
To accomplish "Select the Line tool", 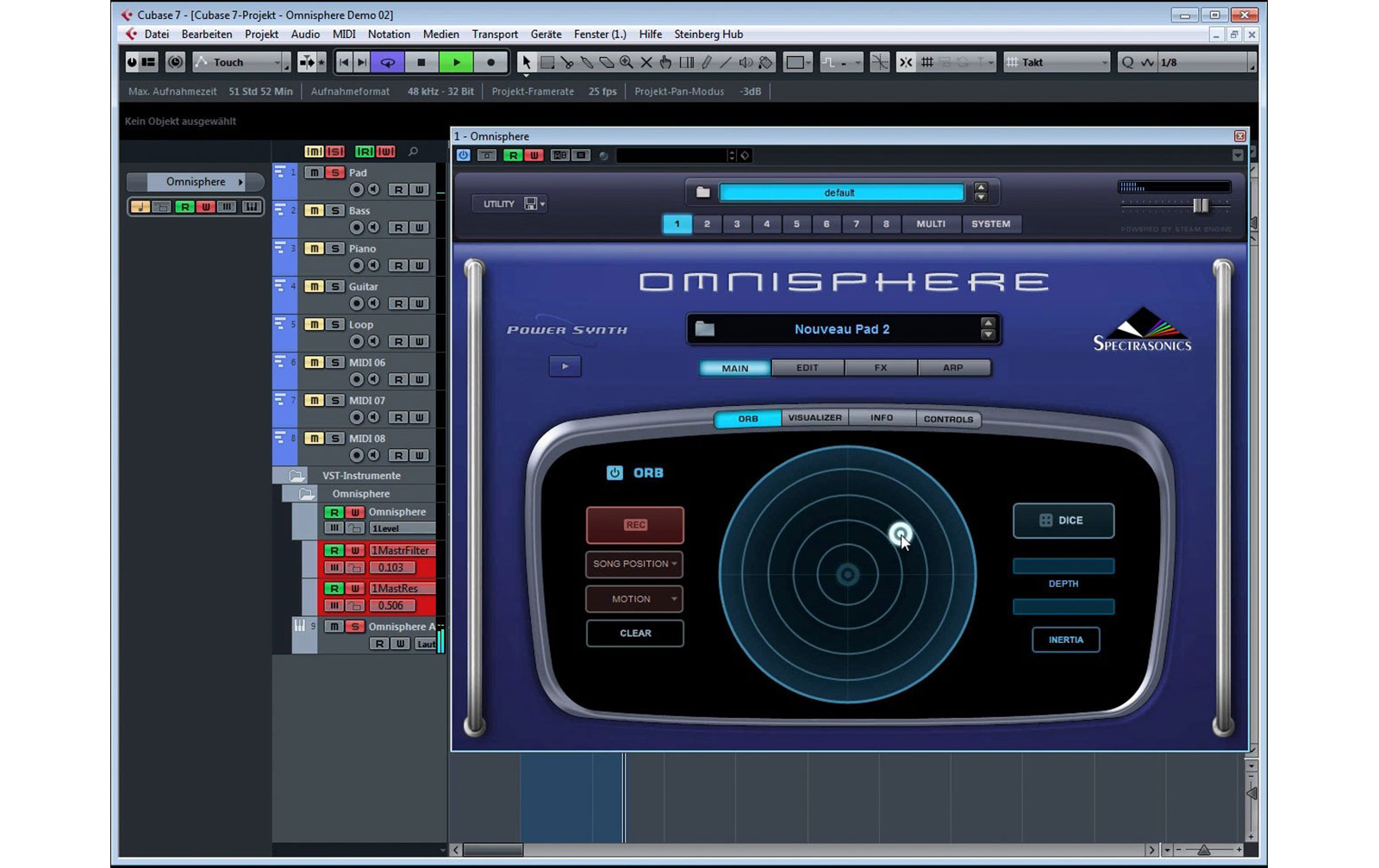I will 726,62.
